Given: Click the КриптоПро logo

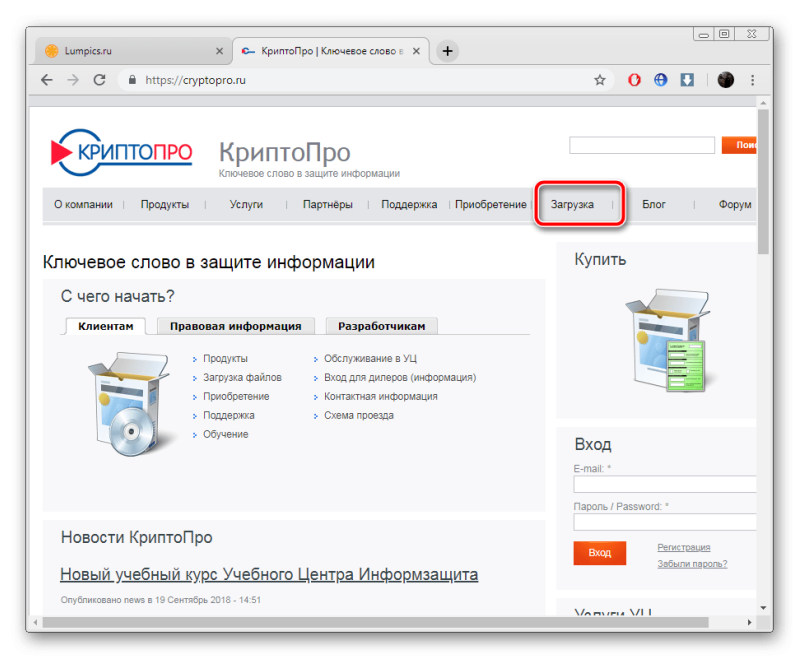Looking at the screenshot, I should 121,153.
